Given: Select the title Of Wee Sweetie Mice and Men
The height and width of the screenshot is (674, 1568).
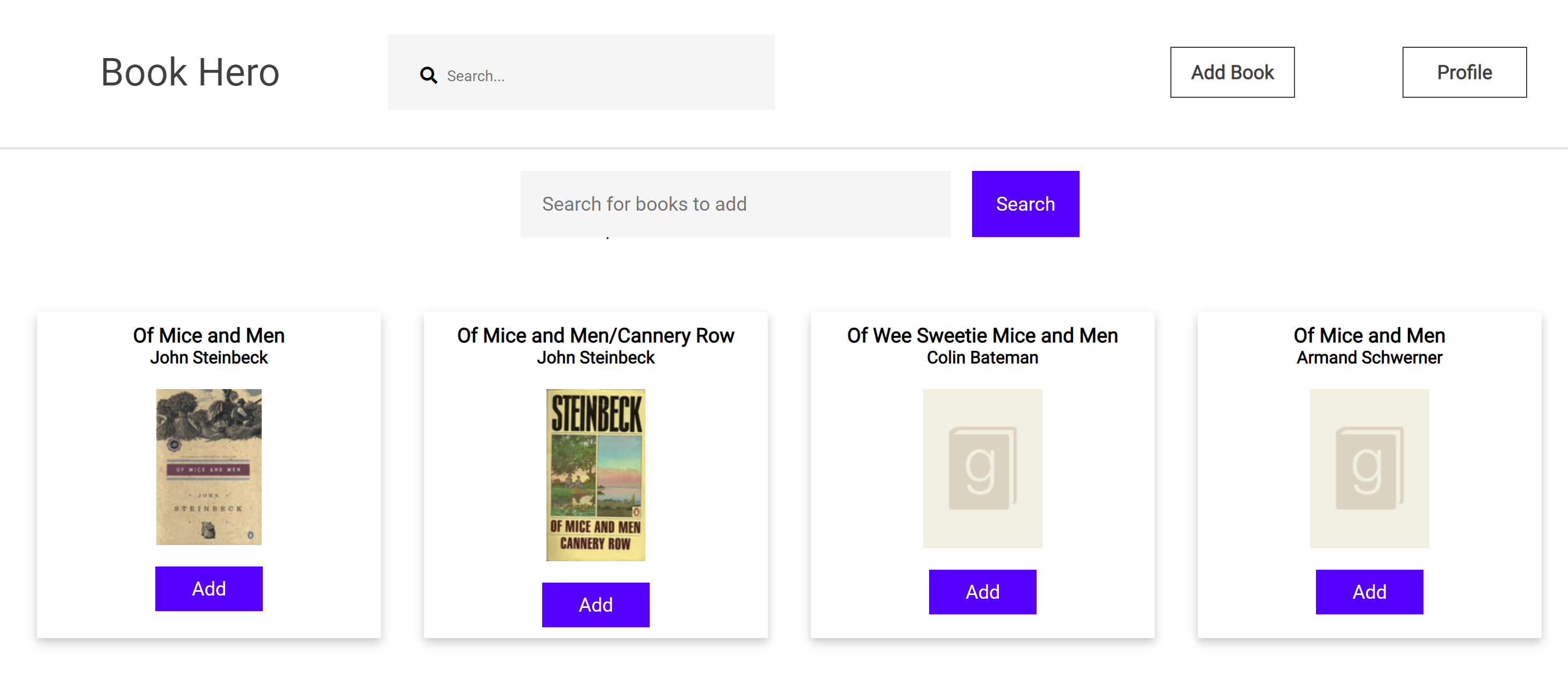Looking at the screenshot, I should coord(982,335).
